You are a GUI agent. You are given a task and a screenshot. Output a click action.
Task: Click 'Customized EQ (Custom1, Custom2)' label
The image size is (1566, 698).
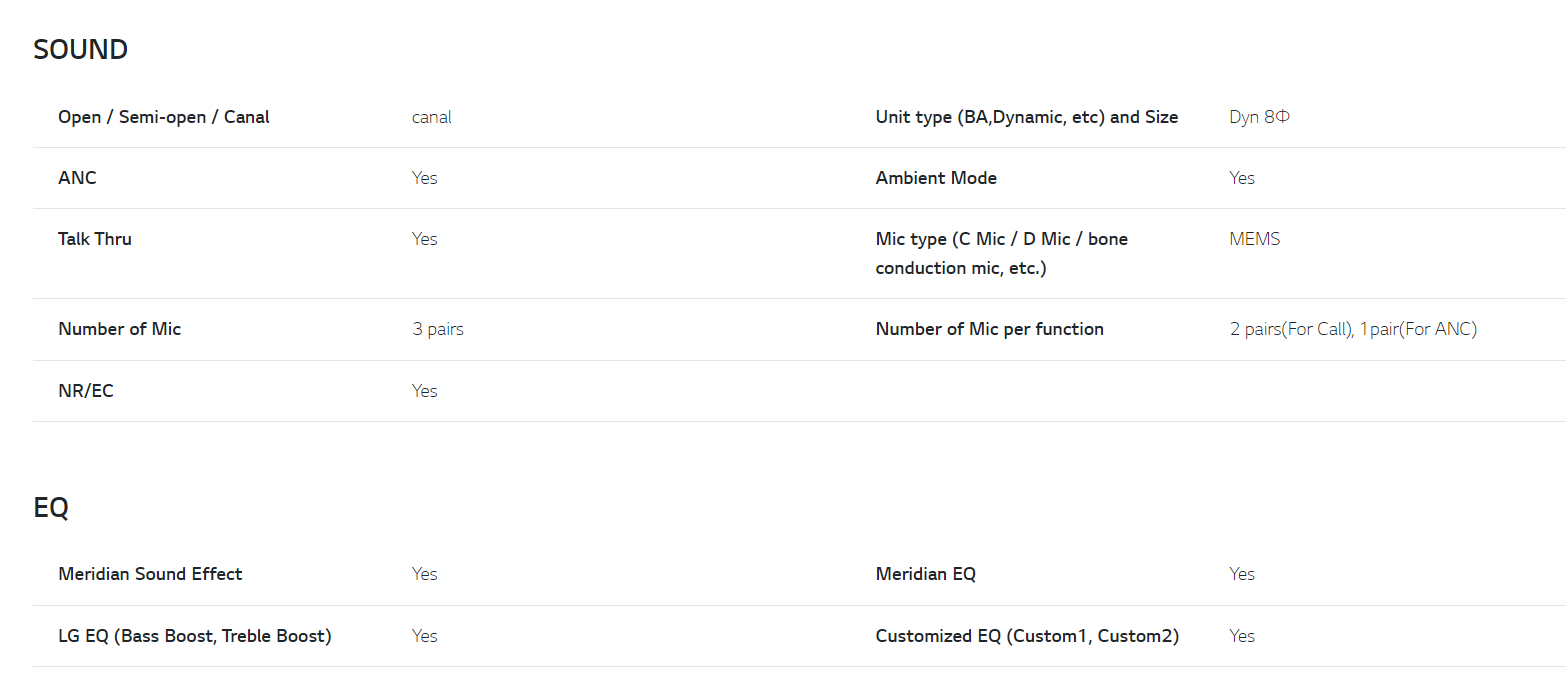coord(1027,636)
